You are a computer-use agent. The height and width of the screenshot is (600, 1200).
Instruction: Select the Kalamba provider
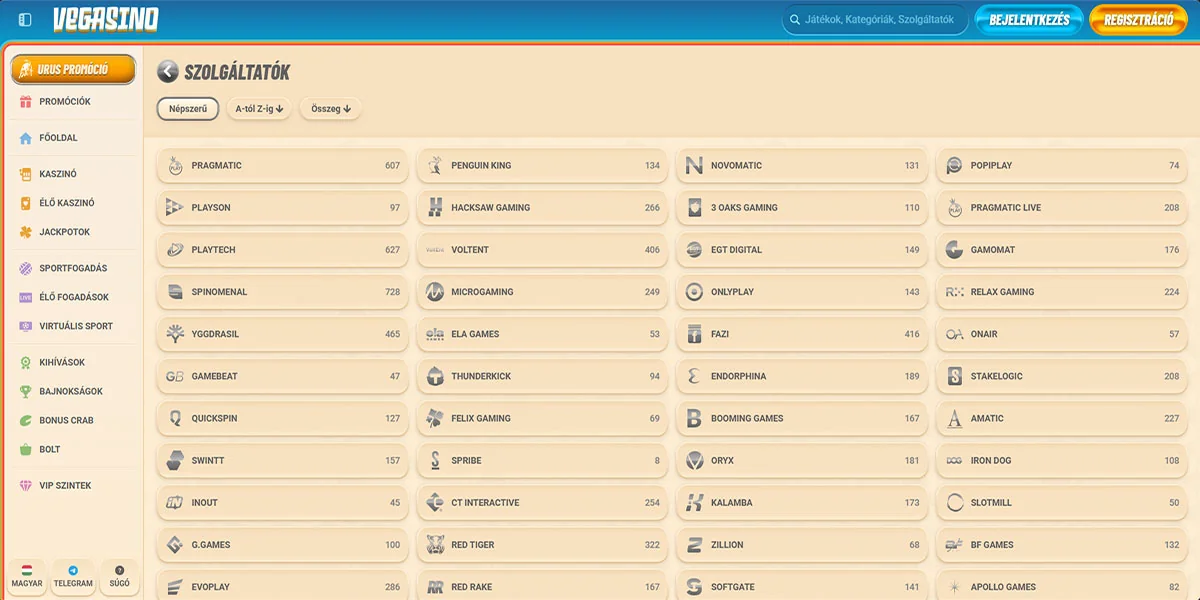pos(802,502)
